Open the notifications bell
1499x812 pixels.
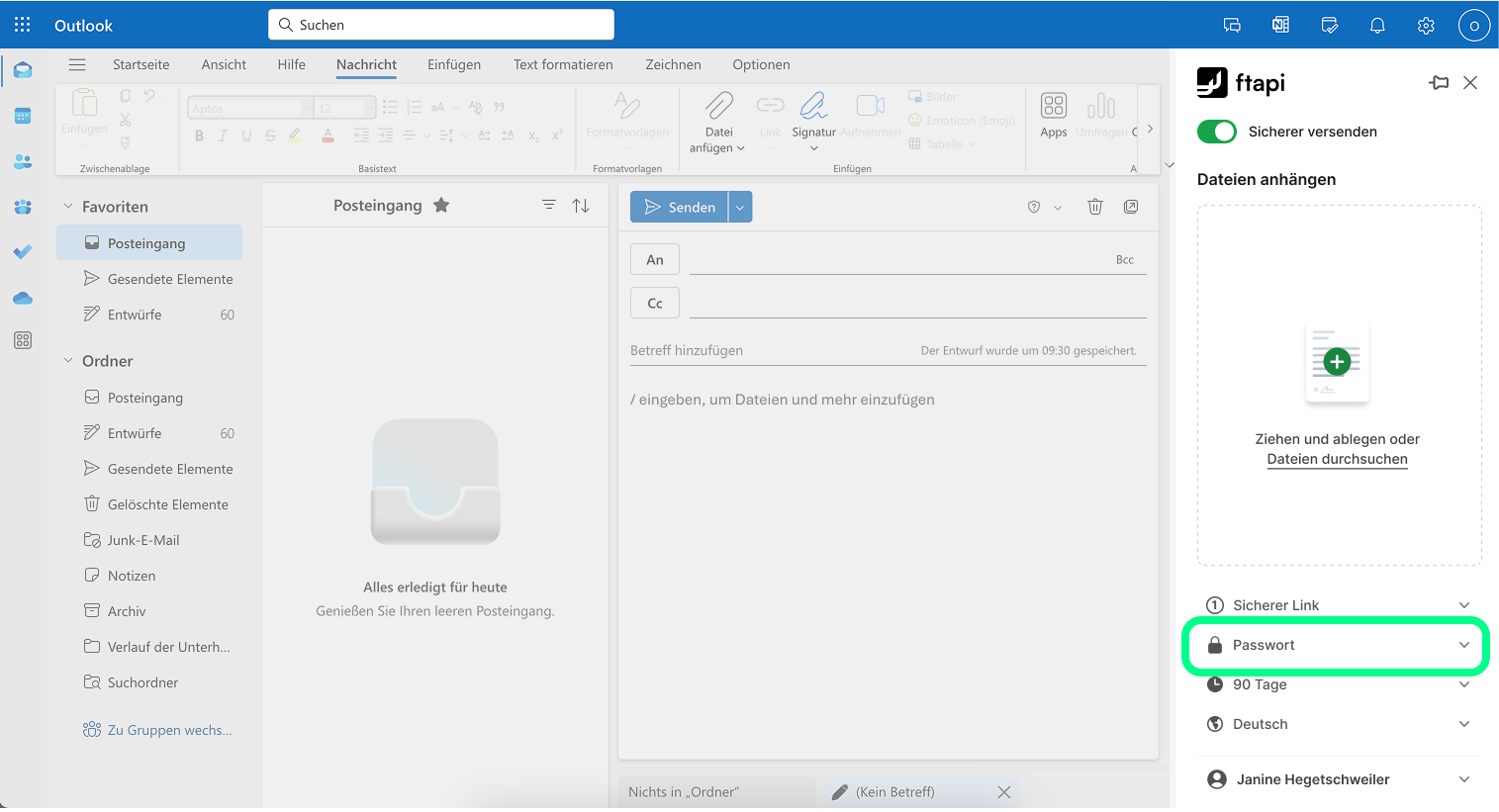click(x=1377, y=26)
